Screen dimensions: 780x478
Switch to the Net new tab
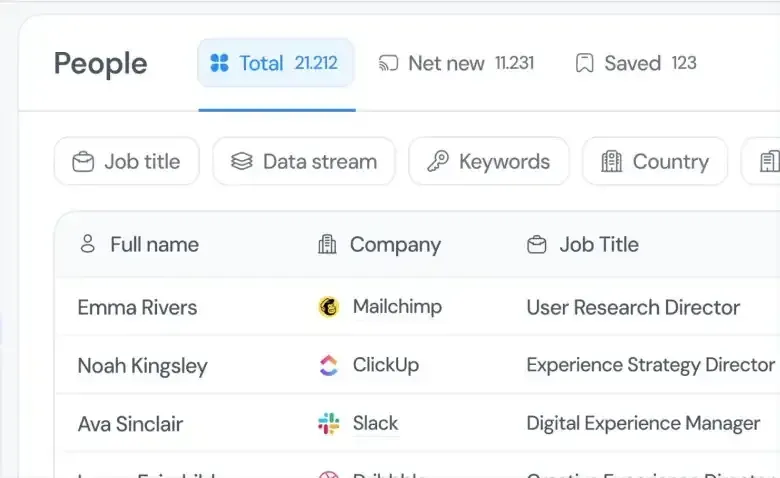click(x=456, y=63)
